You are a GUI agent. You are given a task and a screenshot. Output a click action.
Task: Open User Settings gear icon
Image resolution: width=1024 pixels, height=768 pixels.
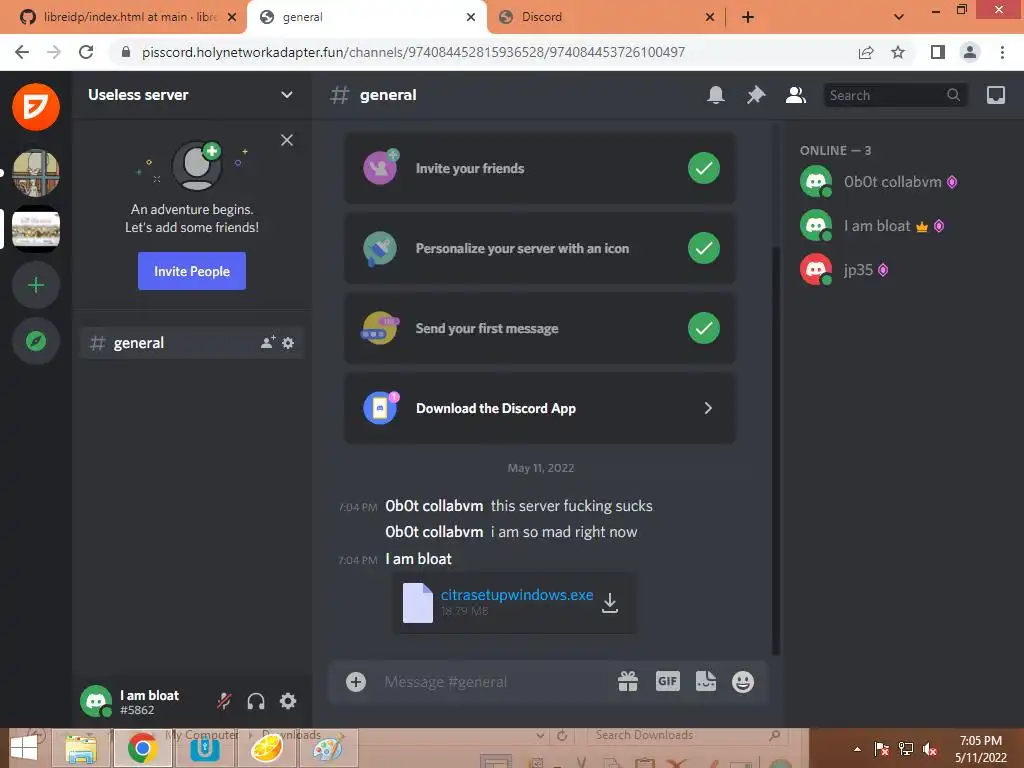(288, 701)
